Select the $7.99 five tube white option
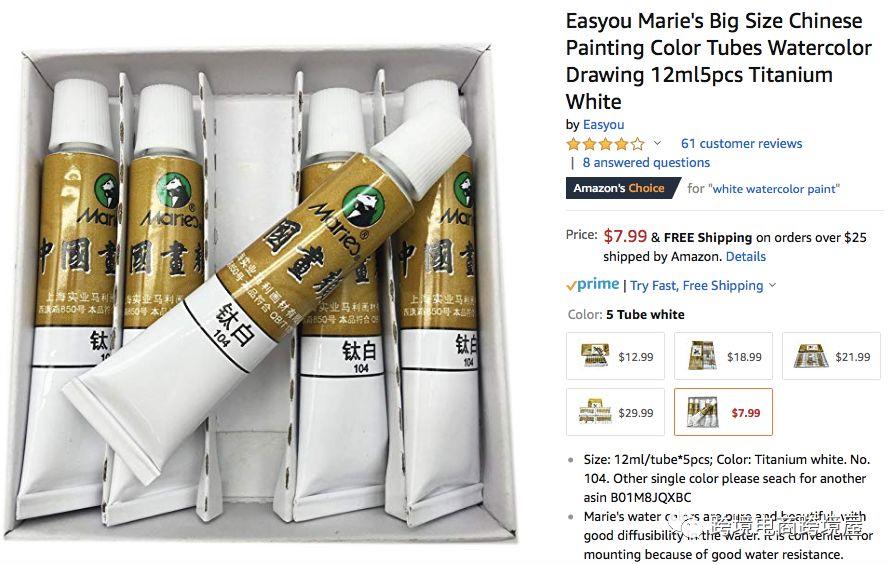The width and height of the screenshot is (892, 565). pyautogui.click(x=724, y=412)
